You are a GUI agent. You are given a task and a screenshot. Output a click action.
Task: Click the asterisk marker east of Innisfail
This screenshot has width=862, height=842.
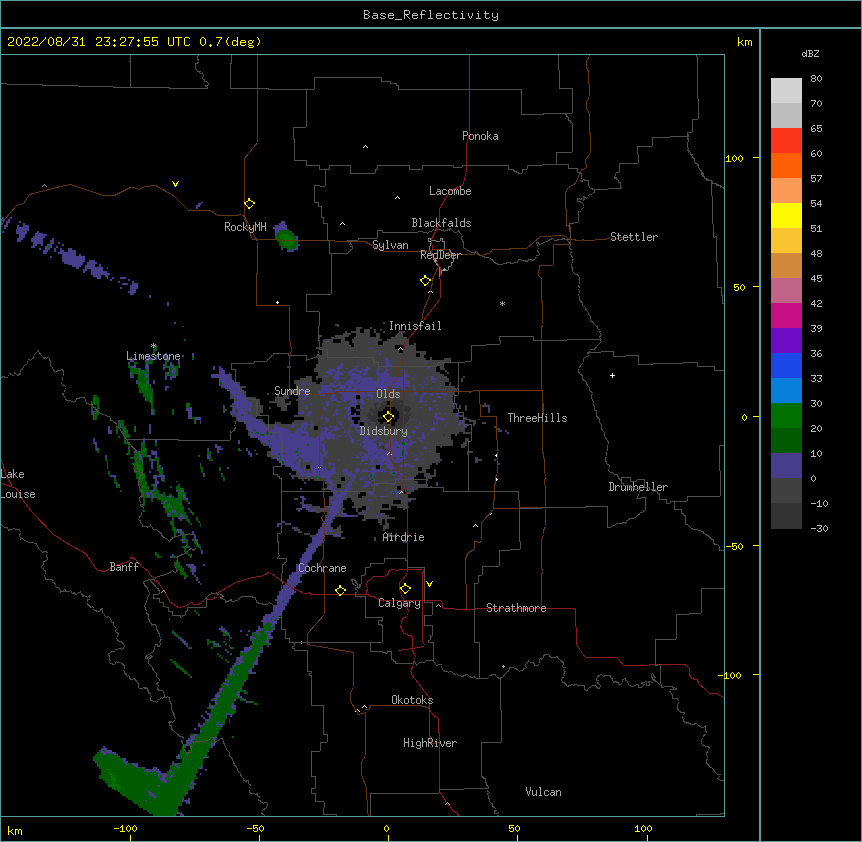point(502,303)
